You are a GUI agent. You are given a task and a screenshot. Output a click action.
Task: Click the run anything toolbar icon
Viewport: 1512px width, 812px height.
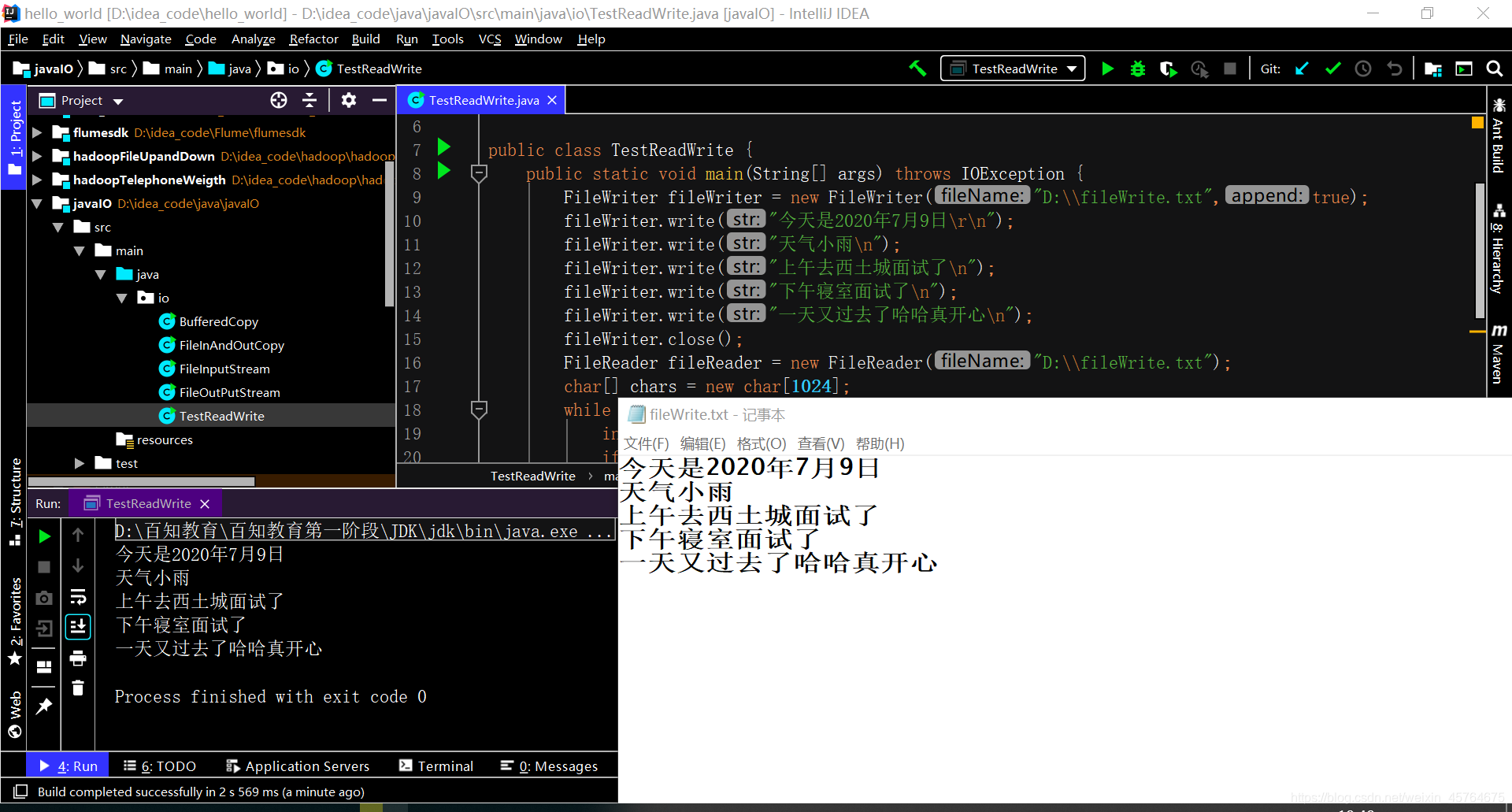[x=1463, y=69]
